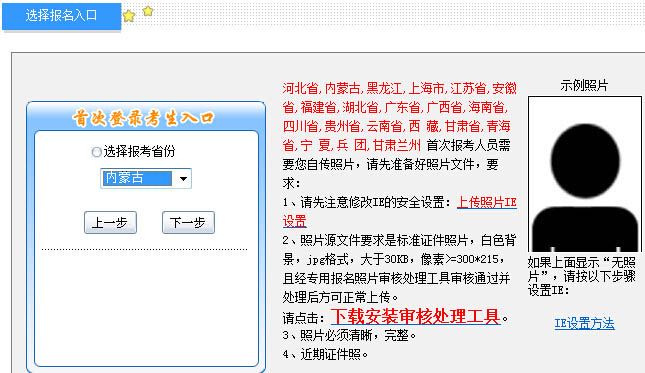
Task: Click the 照片必须清晰，完整 requirement line
Action: pyautogui.click(x=349, y=336)
